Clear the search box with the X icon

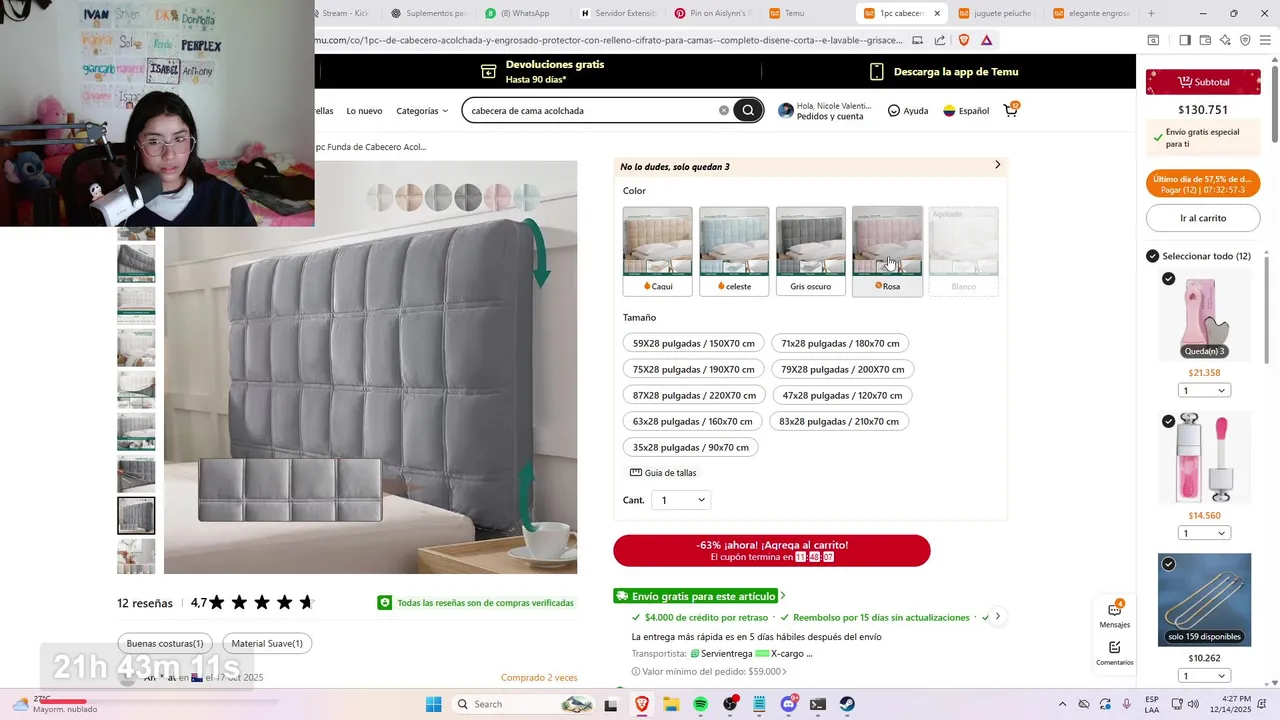click(724, 110)
